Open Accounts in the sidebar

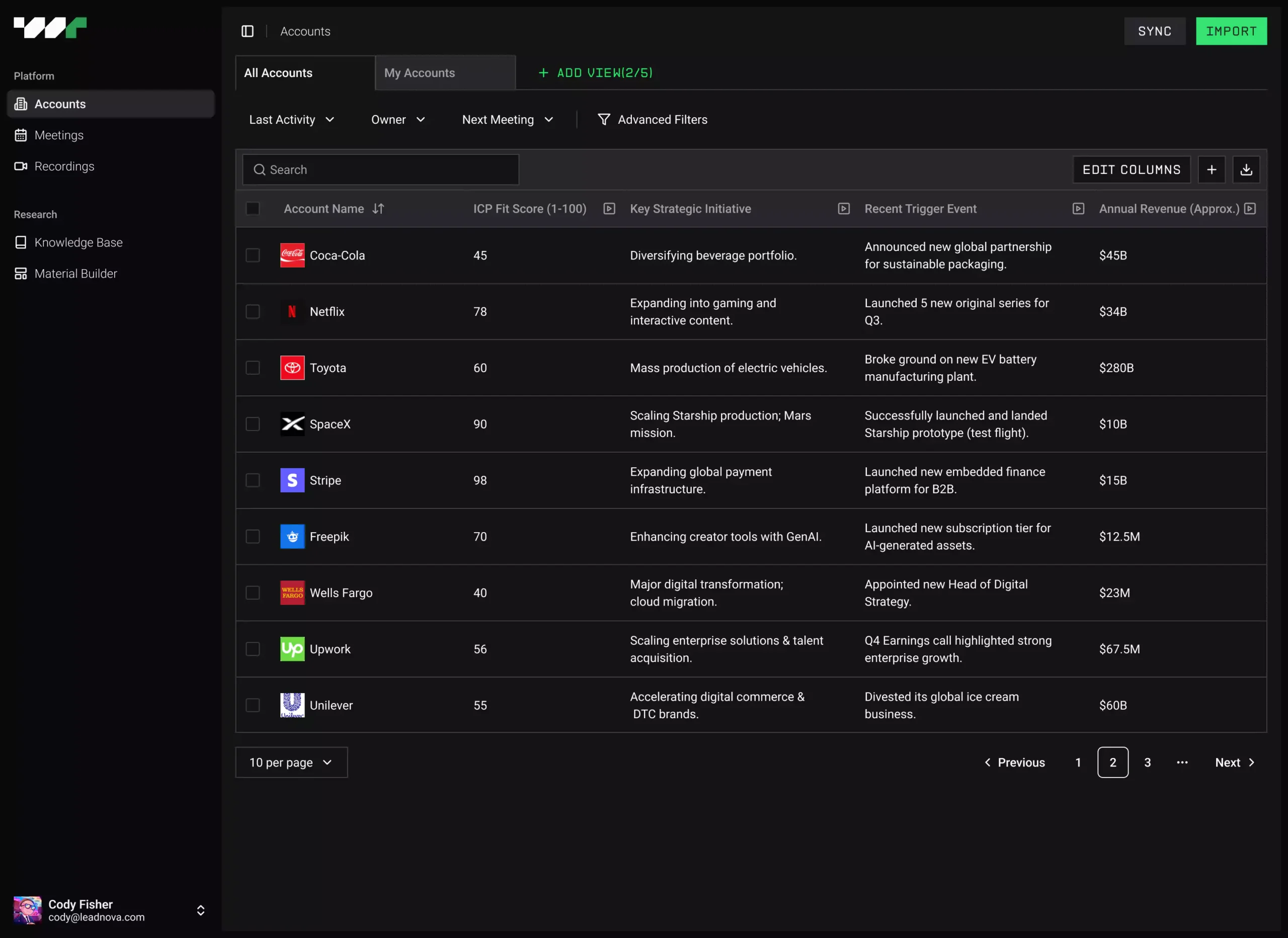pyautogui.click(x=111, y=104)
